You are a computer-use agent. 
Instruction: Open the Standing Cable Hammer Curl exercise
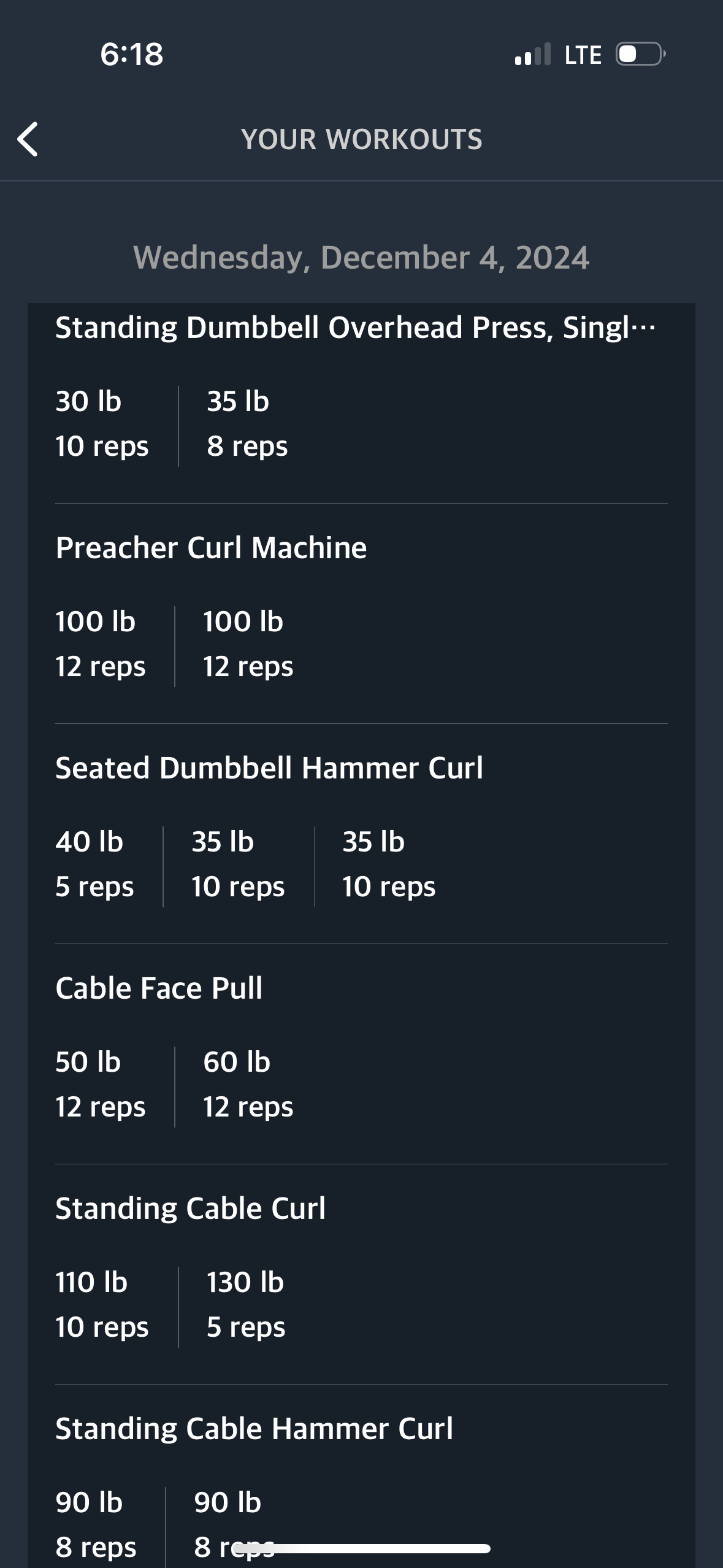coord(254,1428)
